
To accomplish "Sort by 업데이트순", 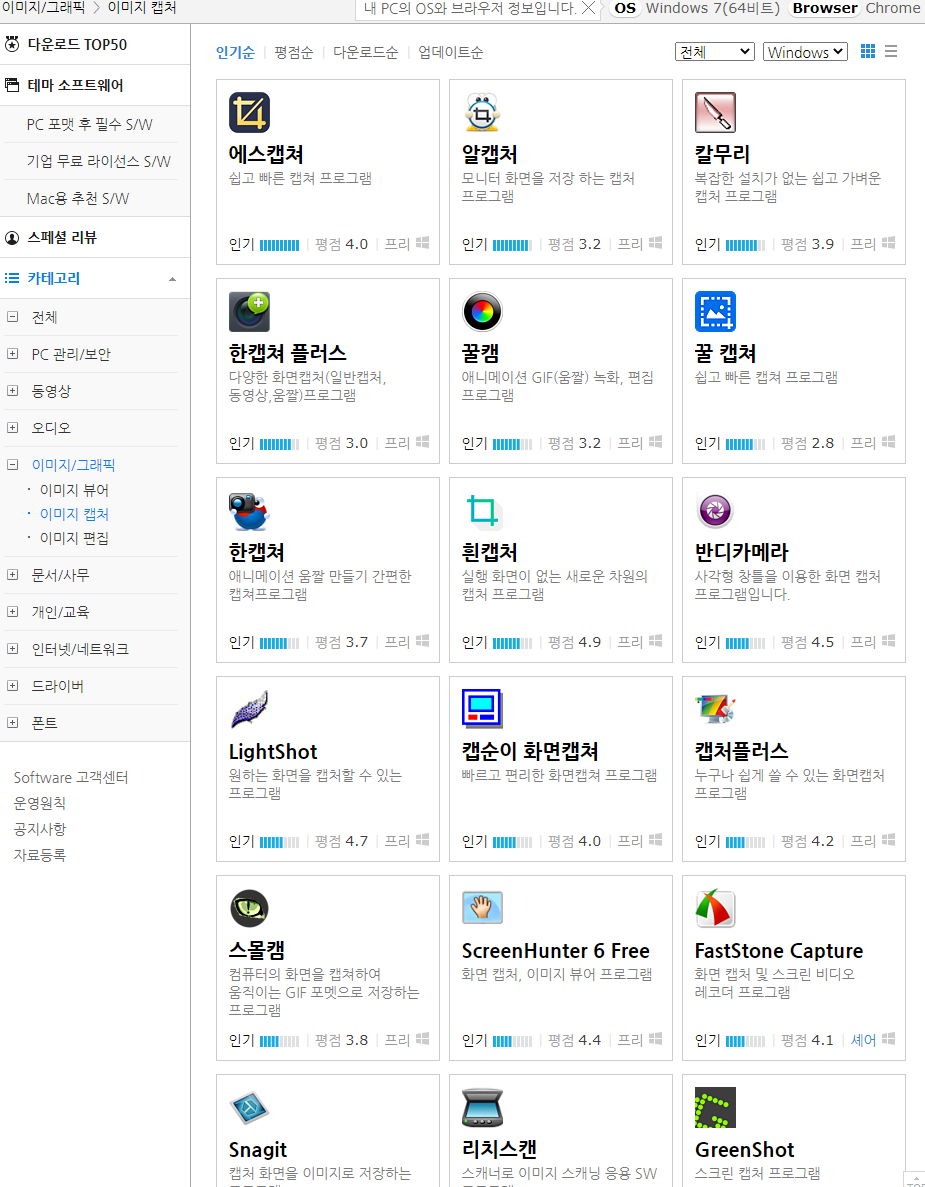I will 450,52.
